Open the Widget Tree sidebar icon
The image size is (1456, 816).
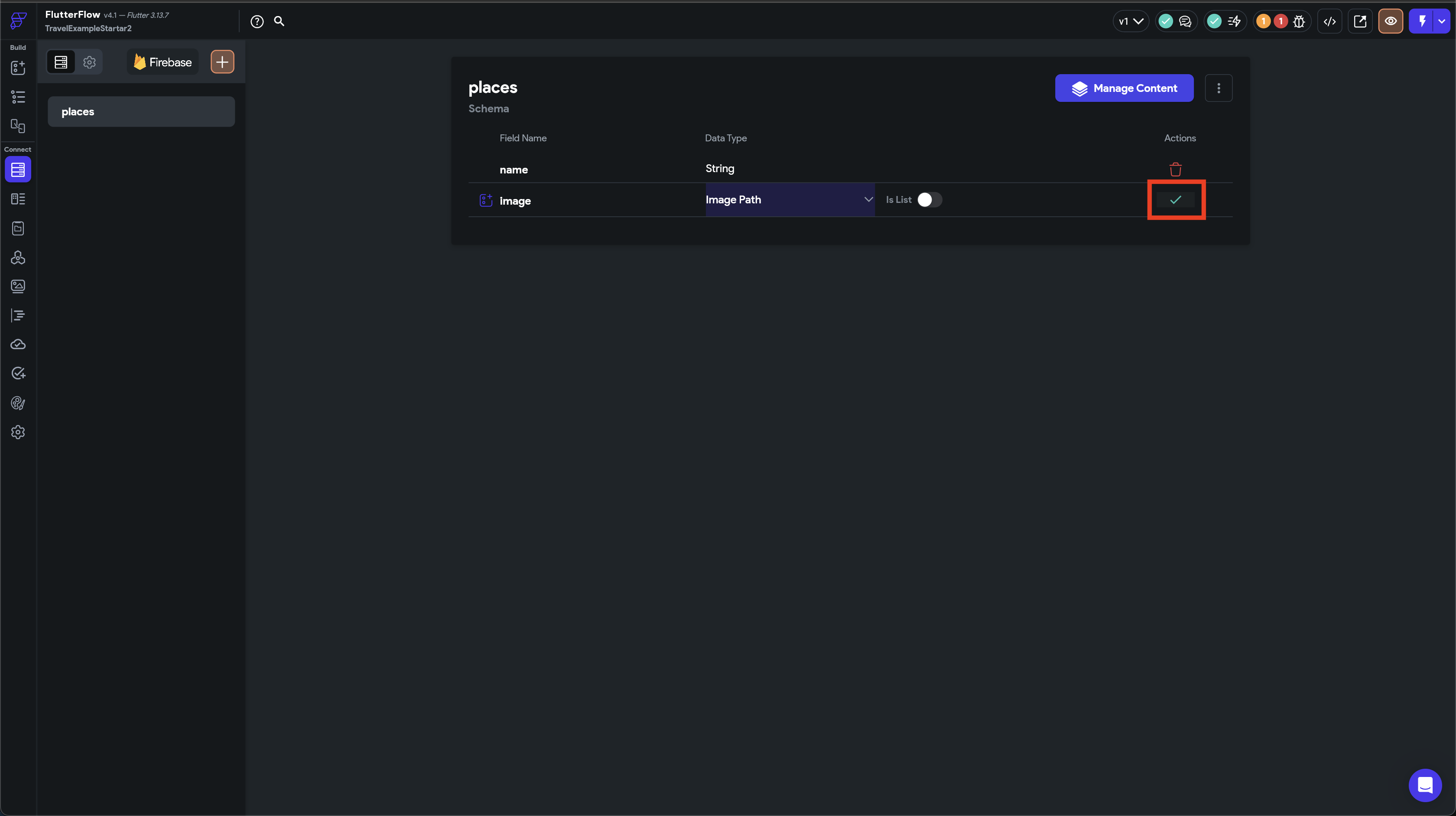pos(18,97)
